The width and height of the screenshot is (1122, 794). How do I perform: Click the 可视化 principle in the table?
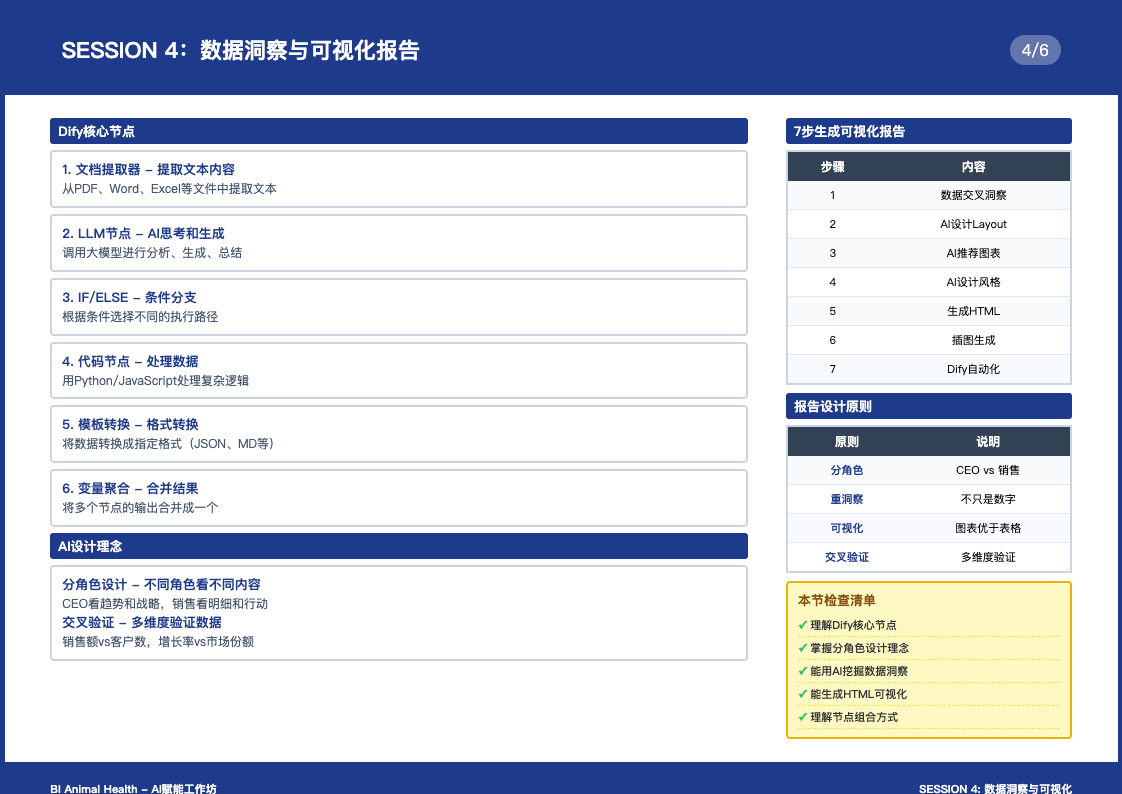click(x=846, y=528)
